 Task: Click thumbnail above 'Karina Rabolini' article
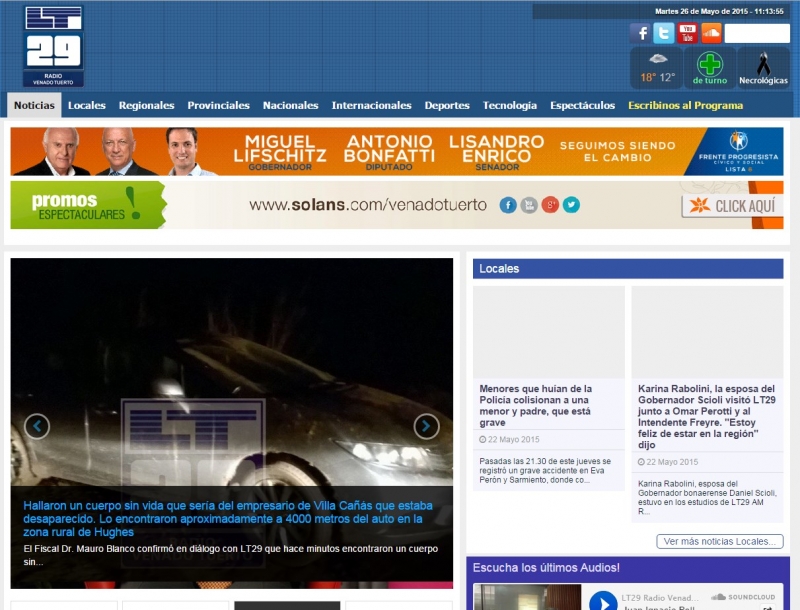point(707,332)
